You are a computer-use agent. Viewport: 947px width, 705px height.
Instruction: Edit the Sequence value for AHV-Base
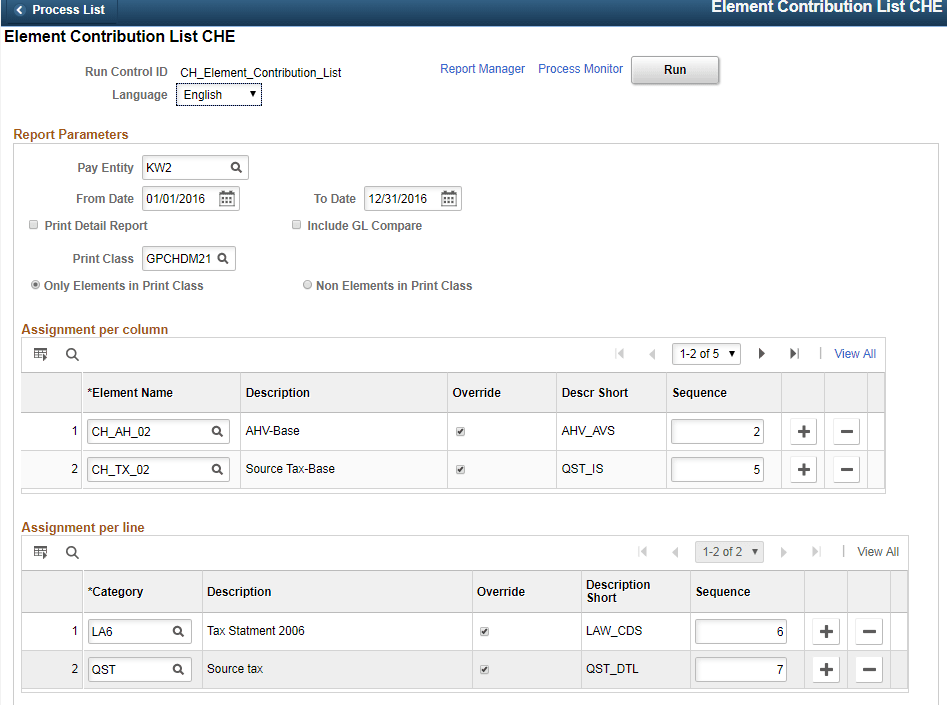pos(717,431)
